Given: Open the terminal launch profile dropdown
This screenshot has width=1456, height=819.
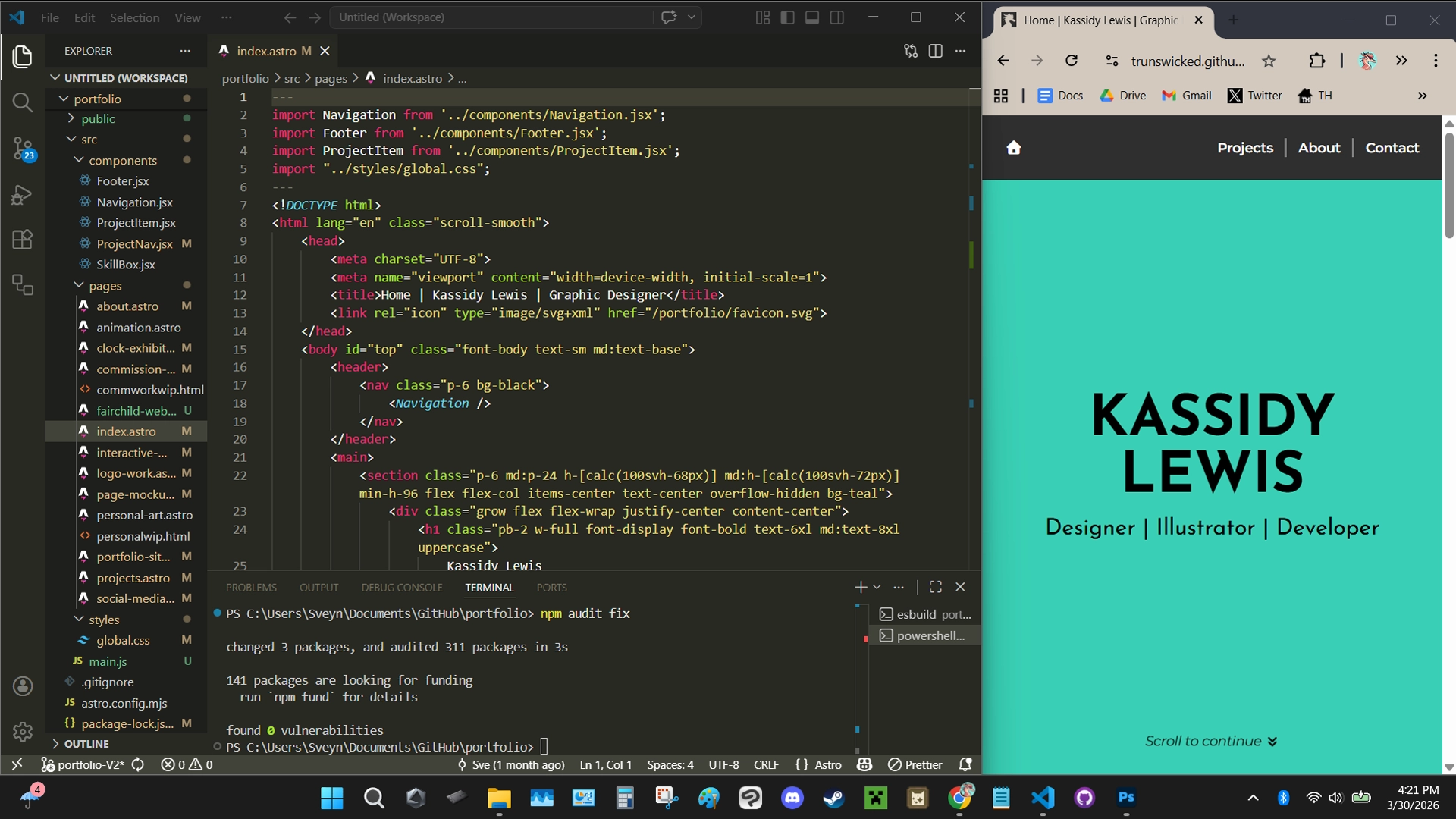Looking at the screenshot, I should 877,586.
